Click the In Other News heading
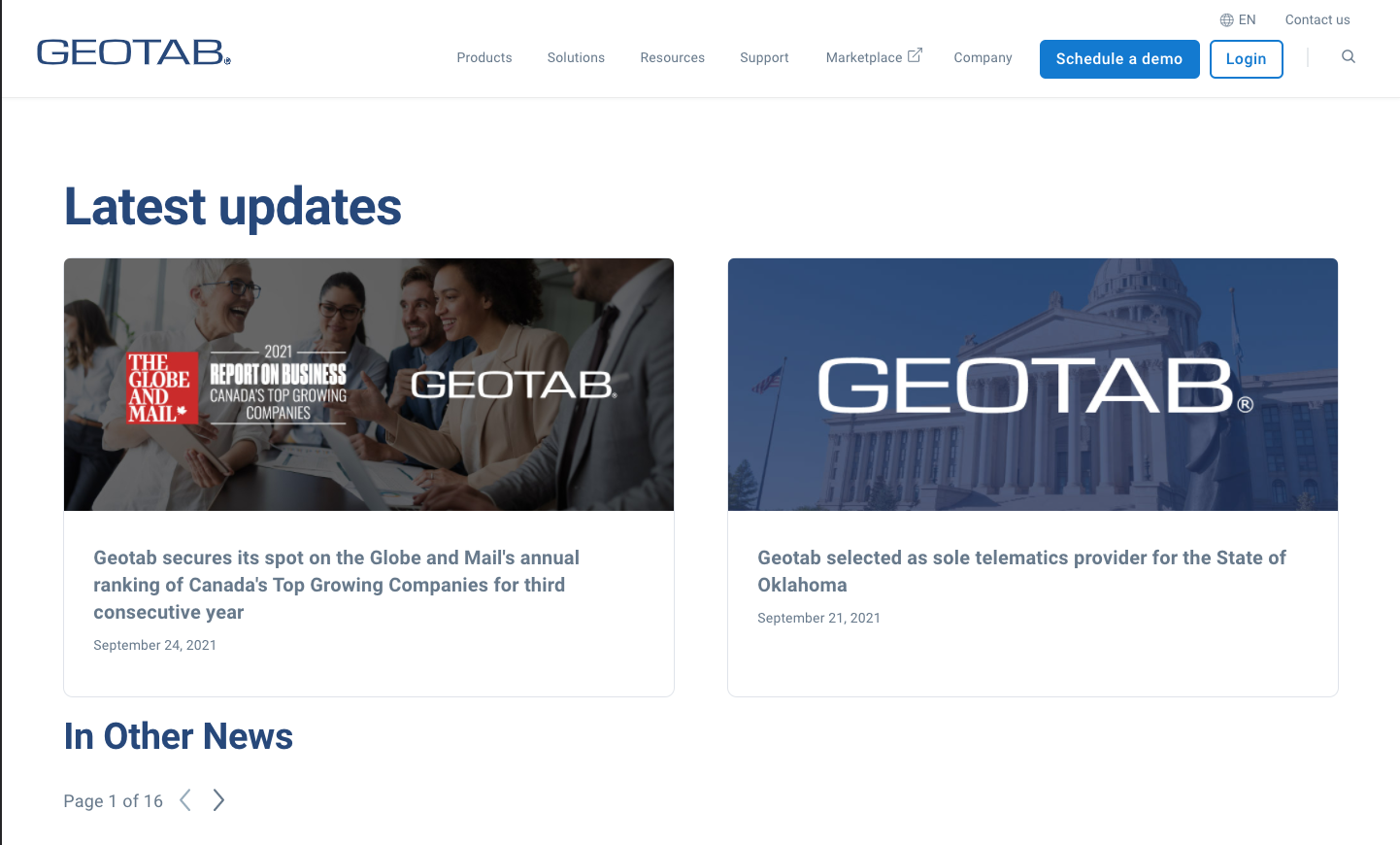This screenshot has width=1400, height=845. (x=179, y=736)
